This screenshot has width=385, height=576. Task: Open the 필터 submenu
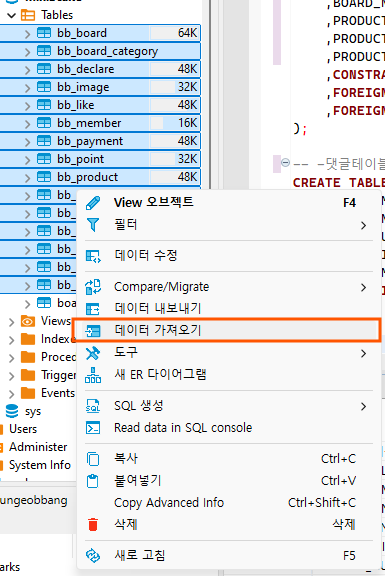[x=228, y=224]
